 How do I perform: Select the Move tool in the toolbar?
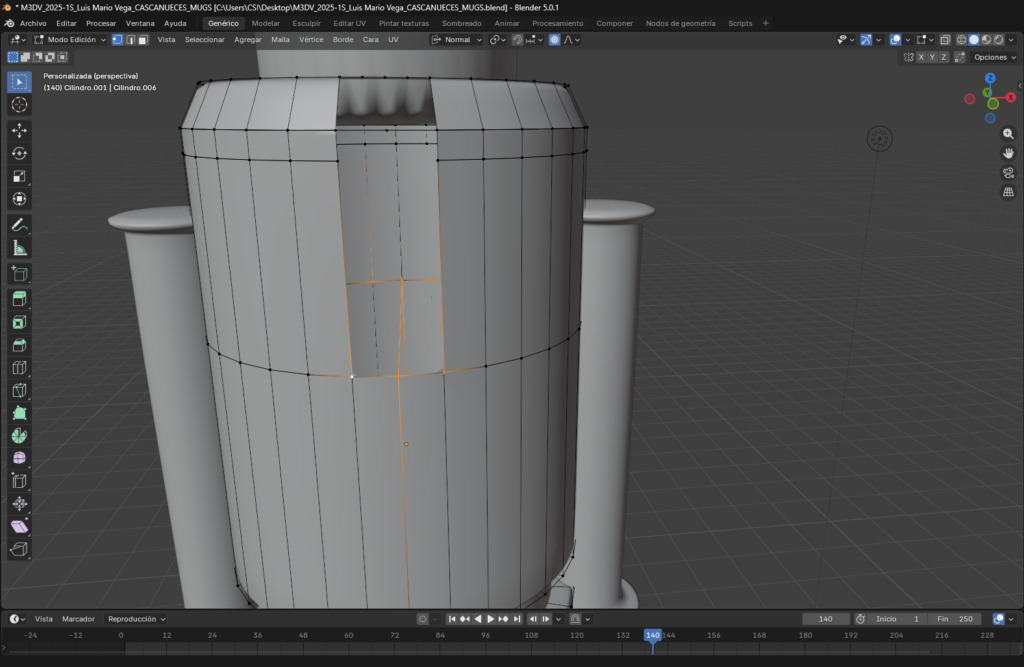click(x=19, y=131)
